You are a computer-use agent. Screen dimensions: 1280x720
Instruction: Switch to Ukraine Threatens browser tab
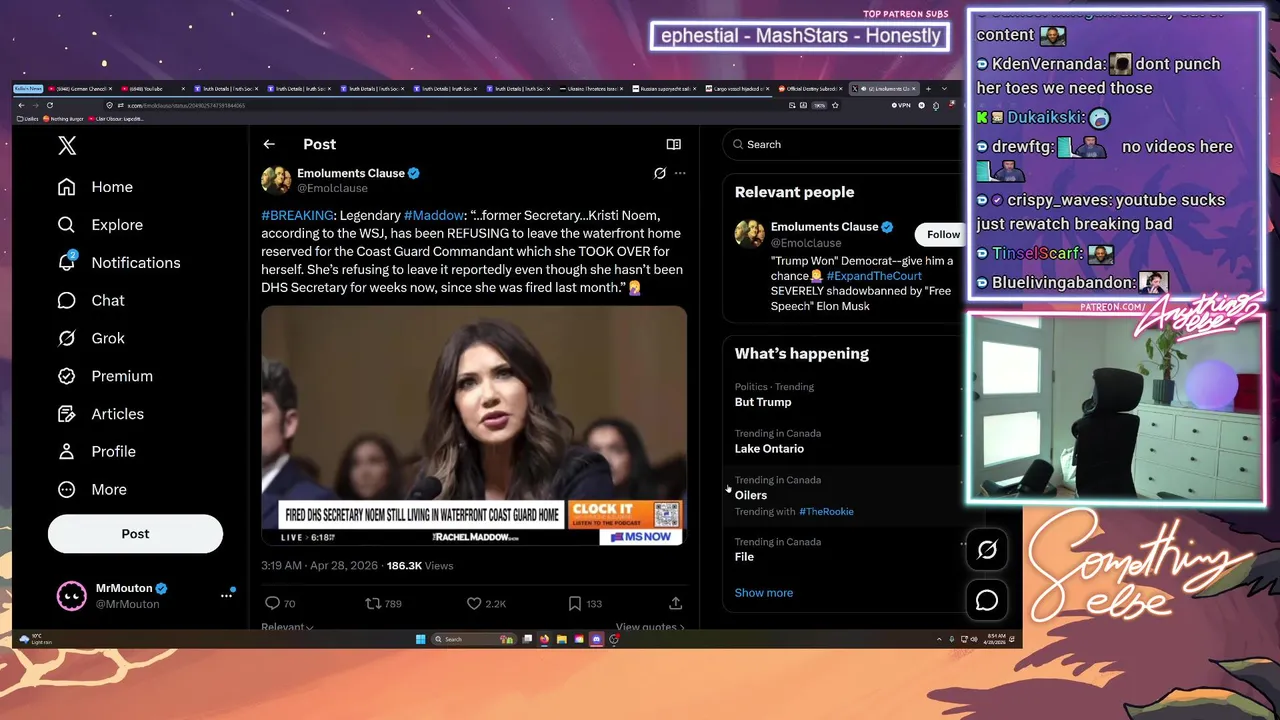(x=592, y=89)
